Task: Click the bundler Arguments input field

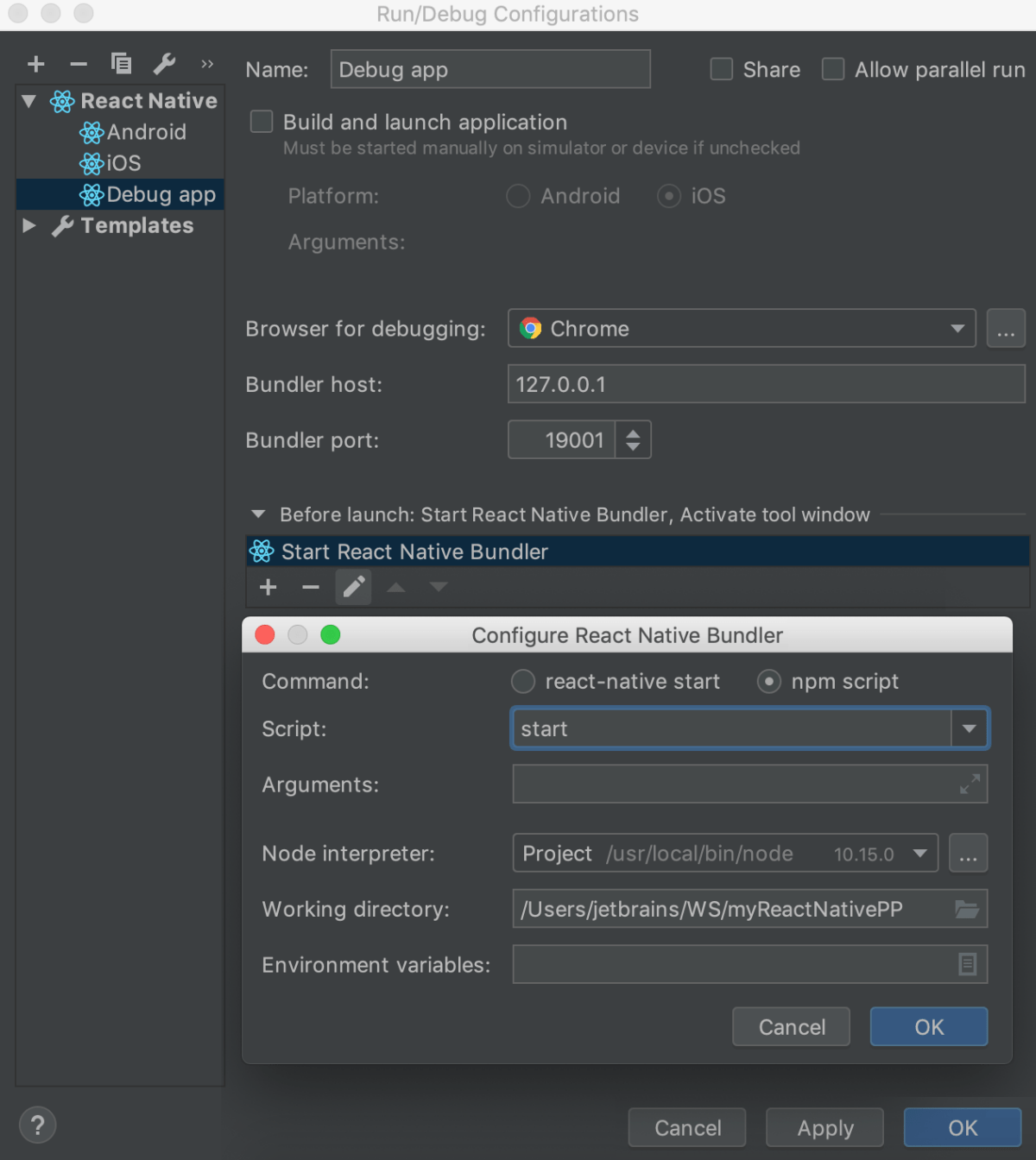Action: coord(750,785)
